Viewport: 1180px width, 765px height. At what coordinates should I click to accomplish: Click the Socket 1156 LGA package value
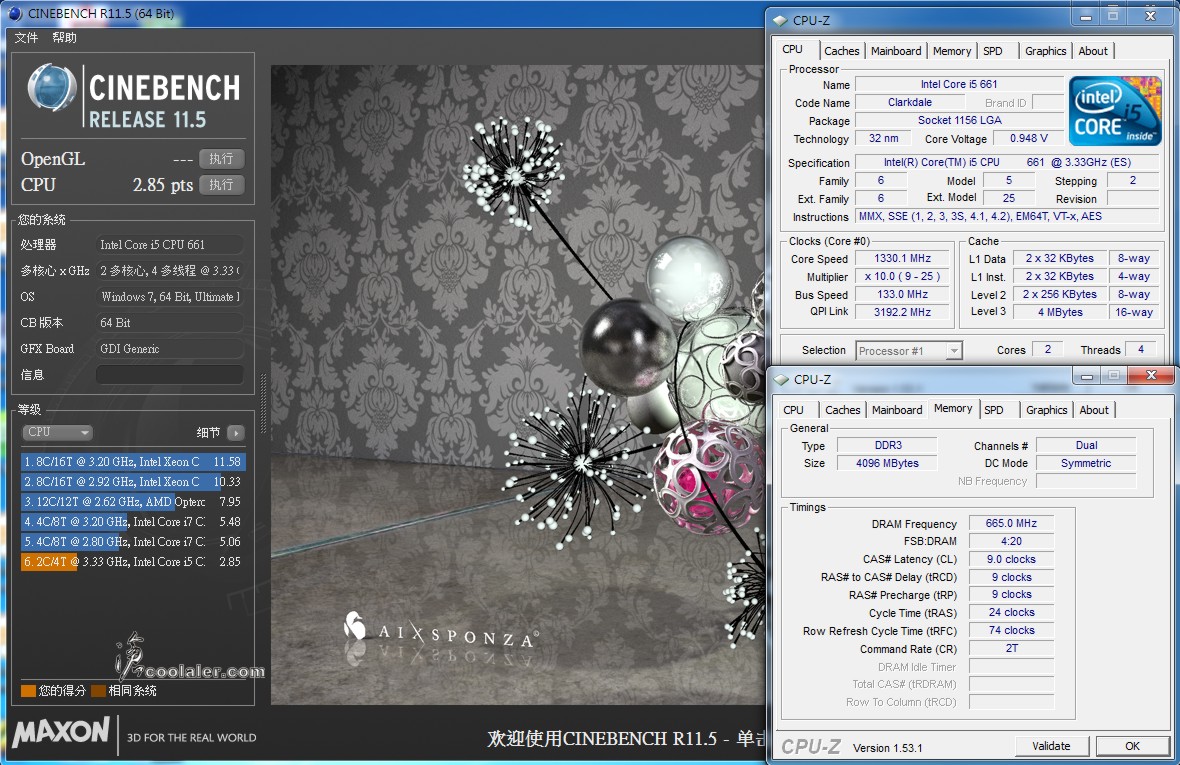[959, 120]
